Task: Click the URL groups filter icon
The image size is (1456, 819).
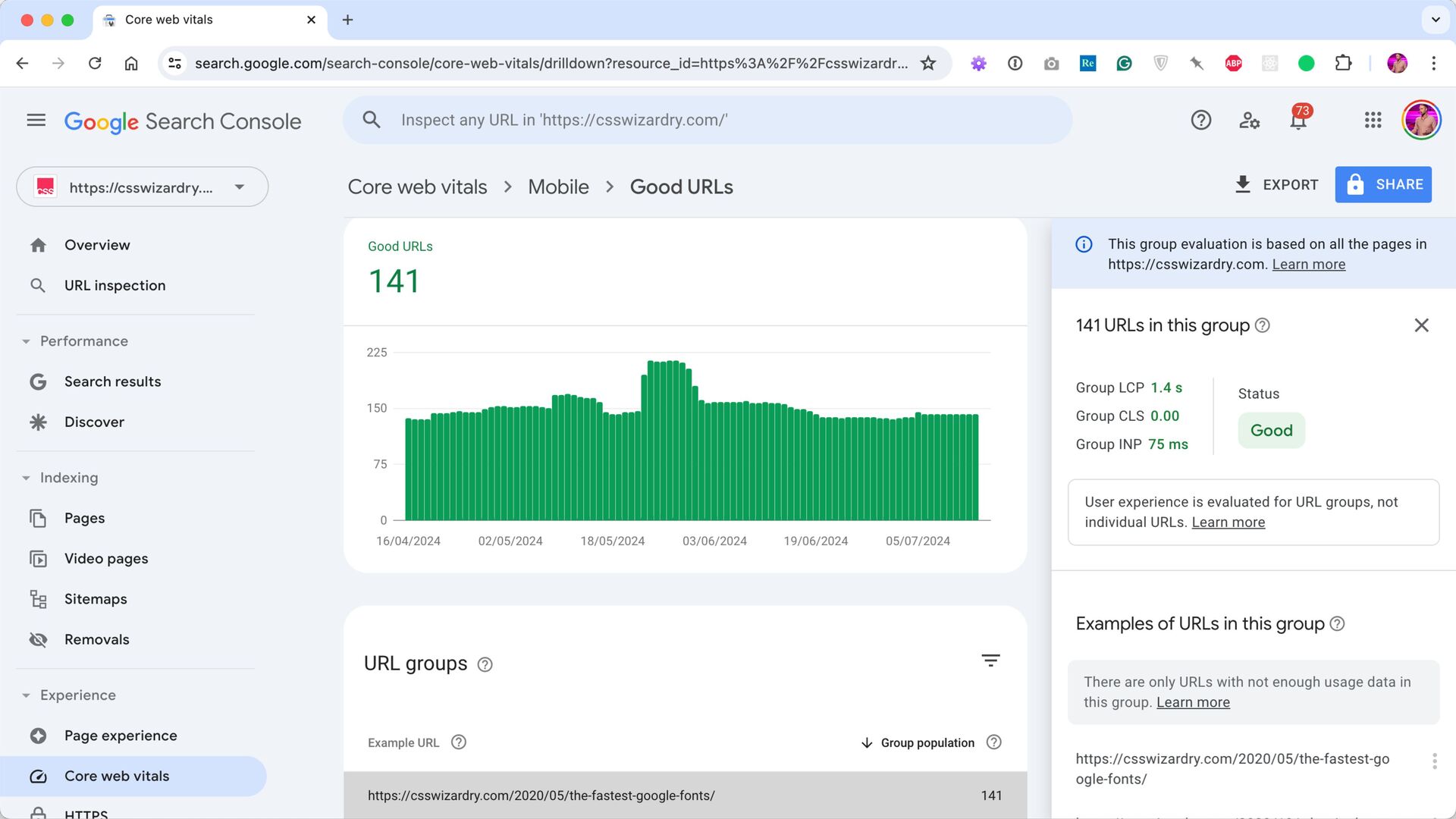Action: (x=990, y=661)
